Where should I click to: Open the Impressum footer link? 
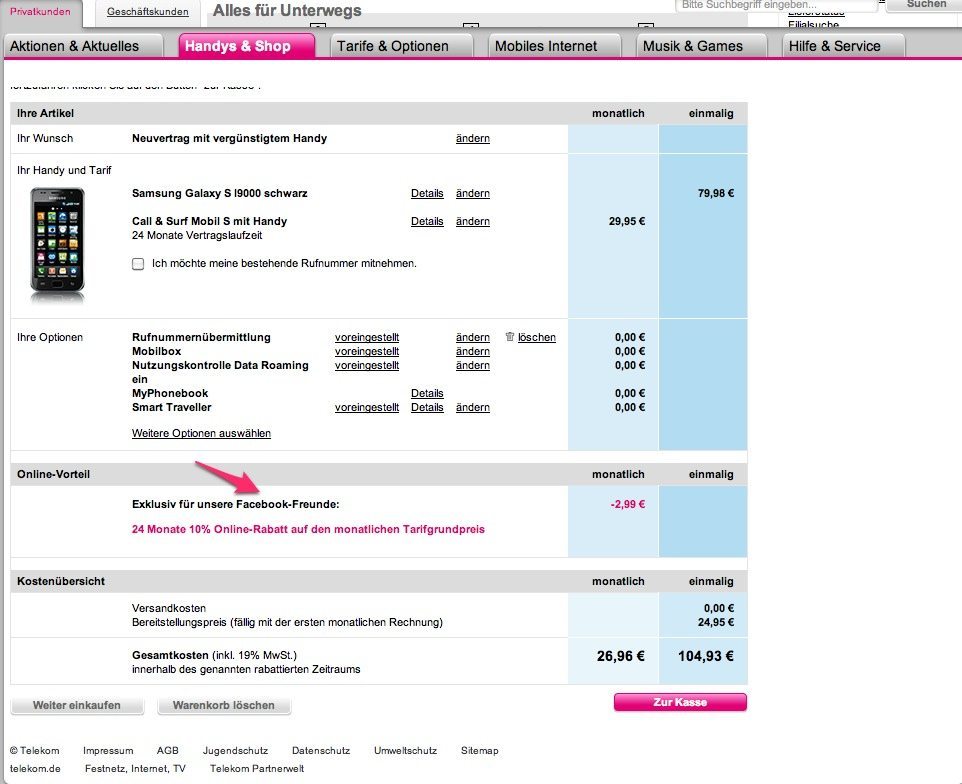click(108, 750)
